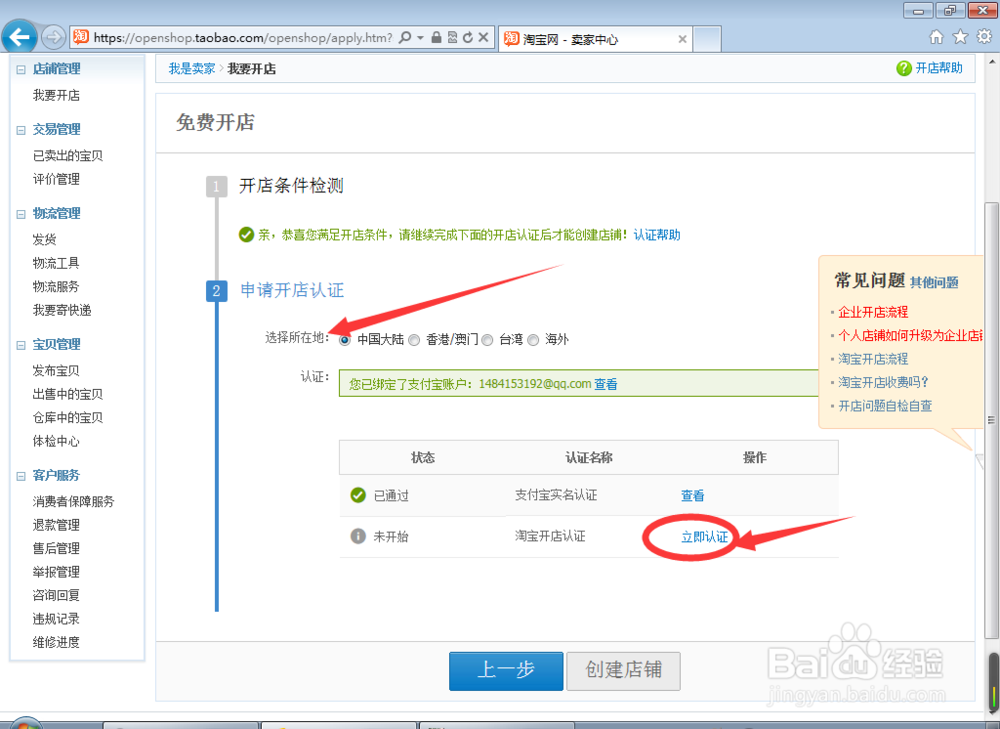Open 维修进度 in sidebar
The width and height of the screenshot is (1000, 729).
(56, 642)
